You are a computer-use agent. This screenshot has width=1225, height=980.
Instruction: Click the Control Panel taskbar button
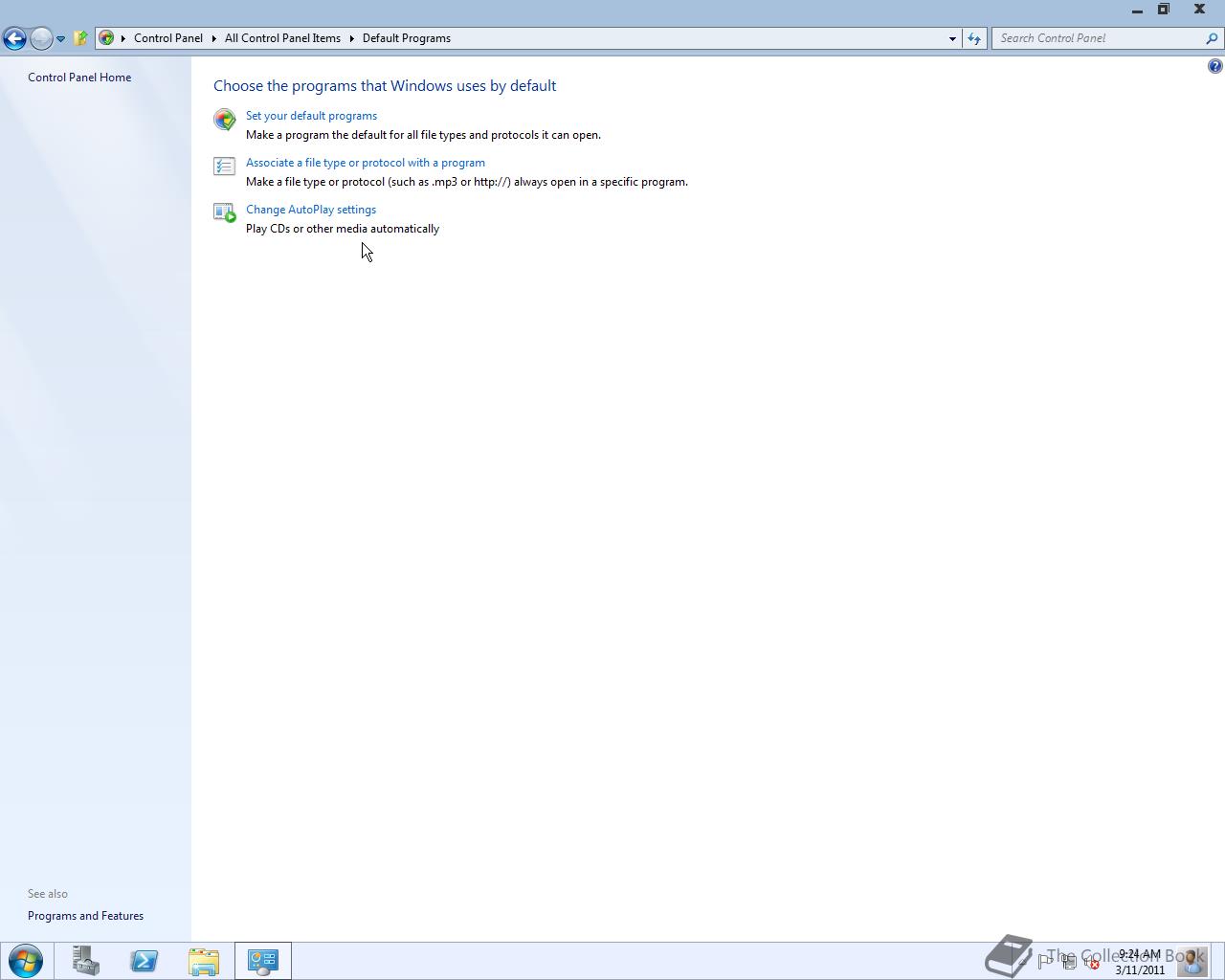[x=263, y=961]
